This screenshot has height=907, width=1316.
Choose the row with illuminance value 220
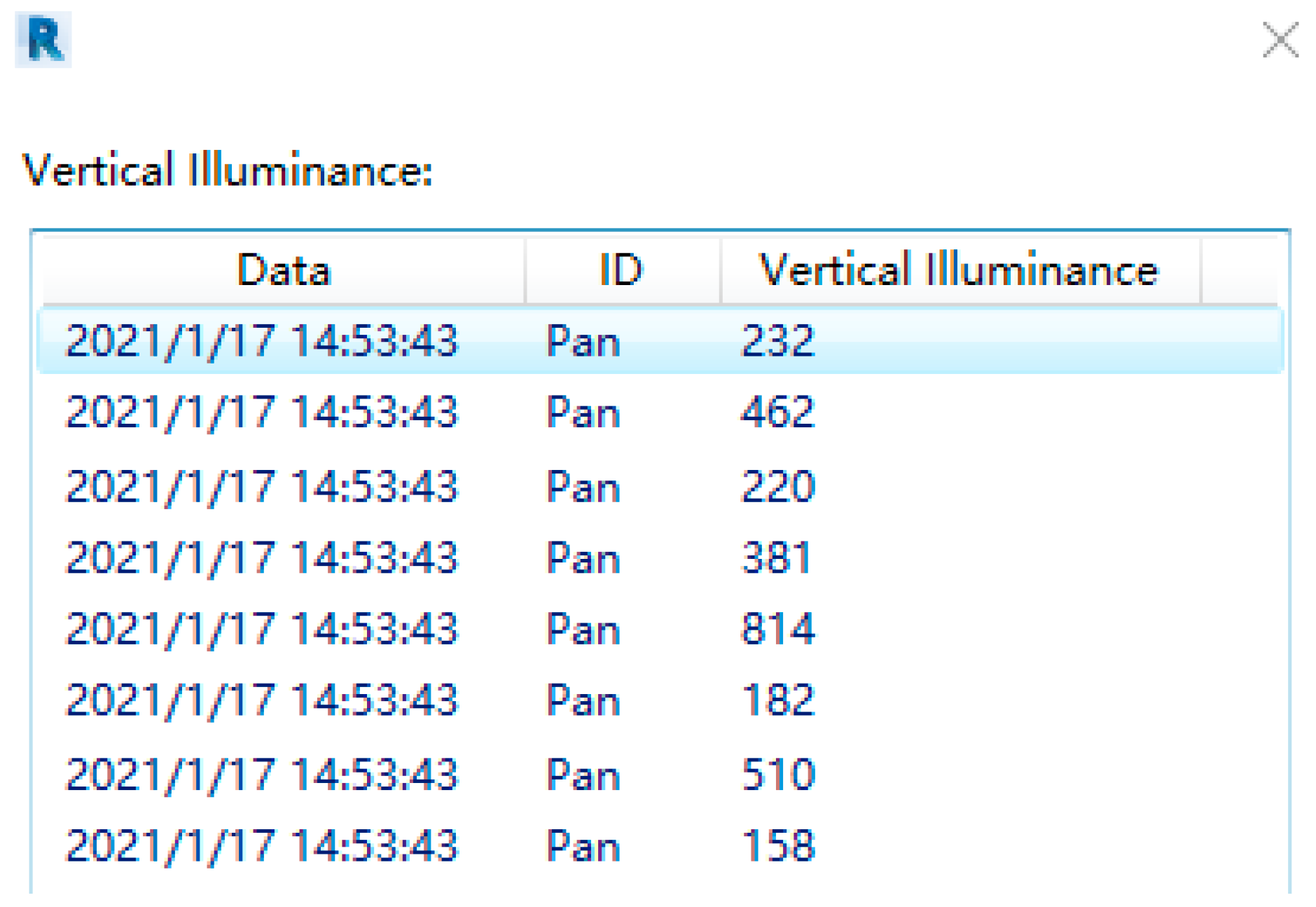[x=778, y=487]
